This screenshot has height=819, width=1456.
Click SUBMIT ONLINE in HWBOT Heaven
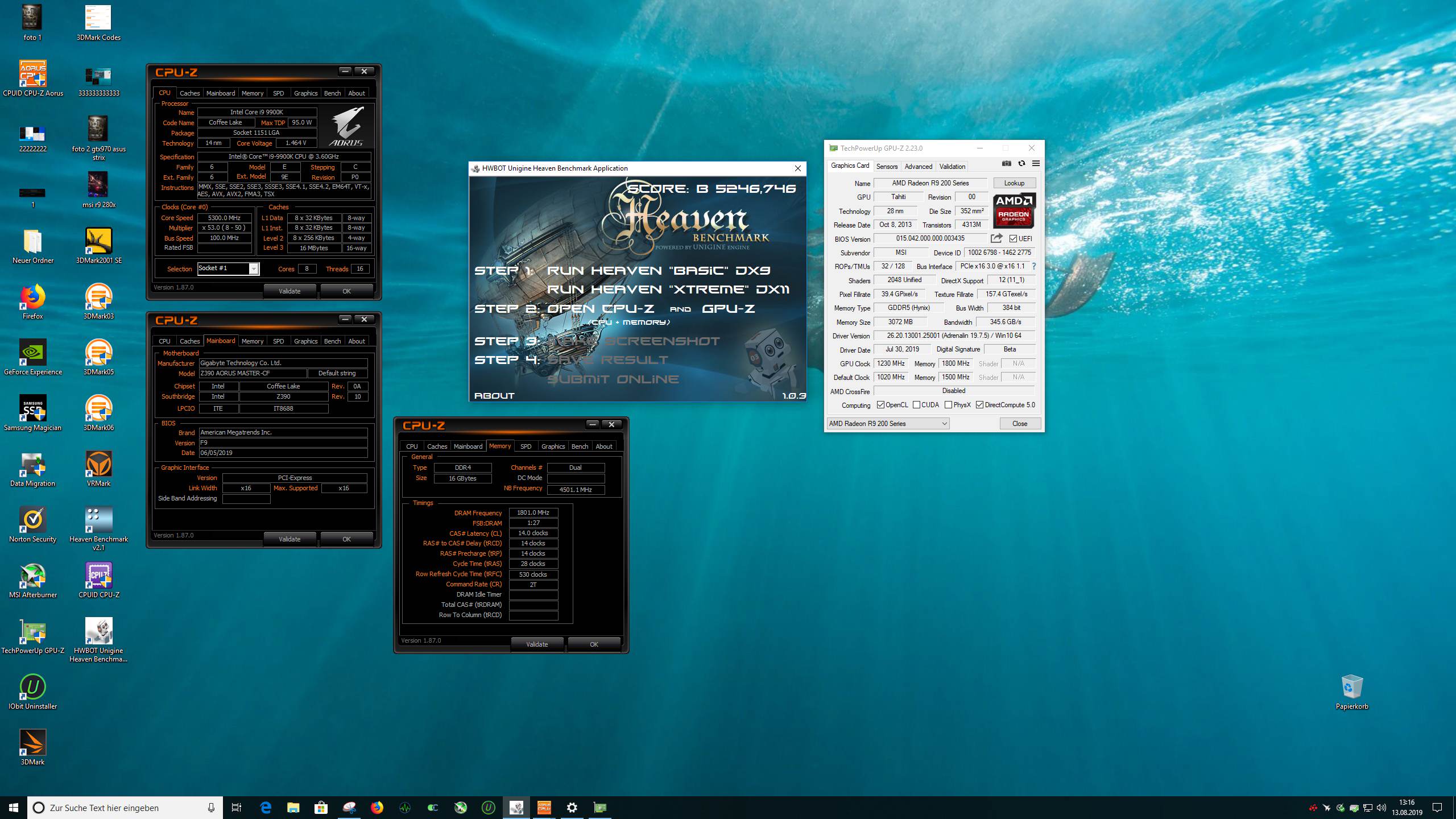coord(613,379)
